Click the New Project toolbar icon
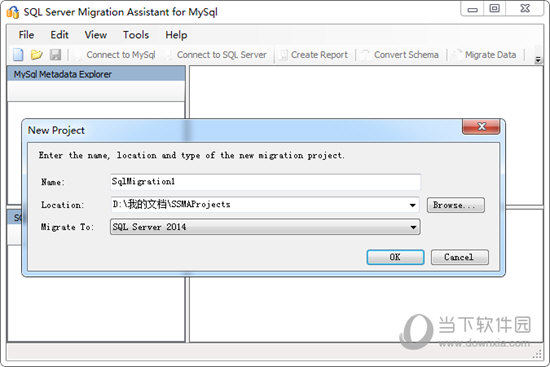The width and height of the screenshot is (550, 367). [18, 55]
